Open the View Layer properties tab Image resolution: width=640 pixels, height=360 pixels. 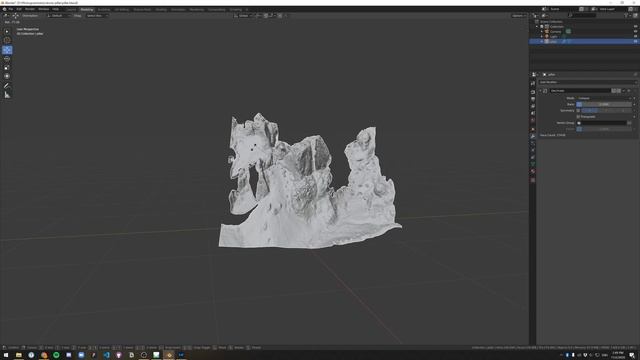pyautogui.click(x=533, y=106)
